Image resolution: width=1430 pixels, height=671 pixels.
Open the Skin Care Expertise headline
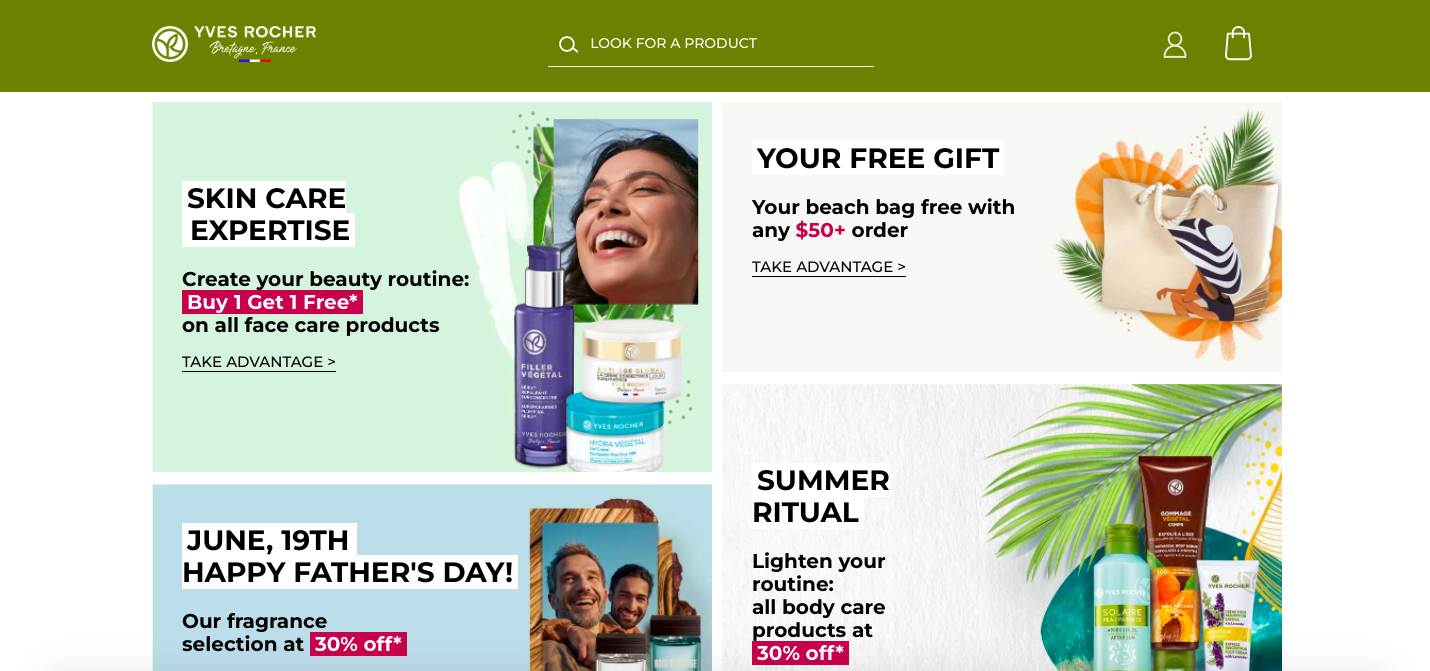(268, 214)
